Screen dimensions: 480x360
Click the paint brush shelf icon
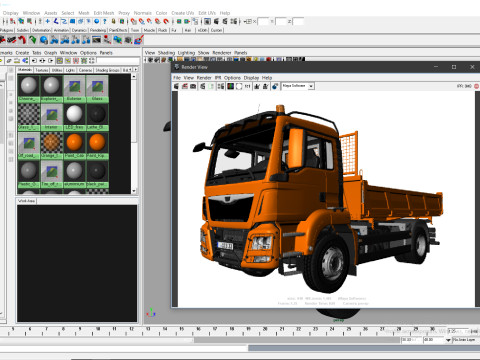tap(139, 40)
